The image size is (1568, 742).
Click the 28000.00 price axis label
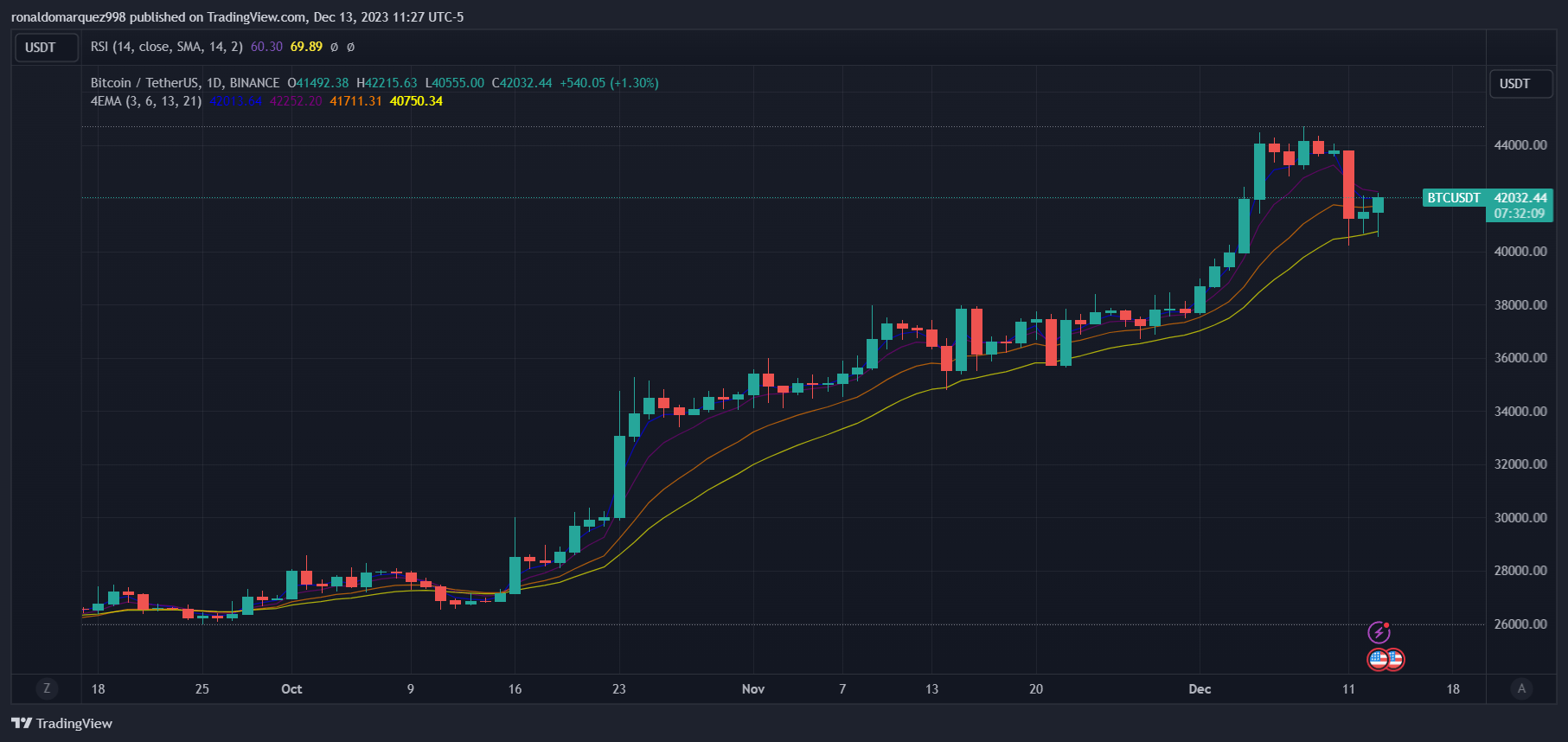1520,571
